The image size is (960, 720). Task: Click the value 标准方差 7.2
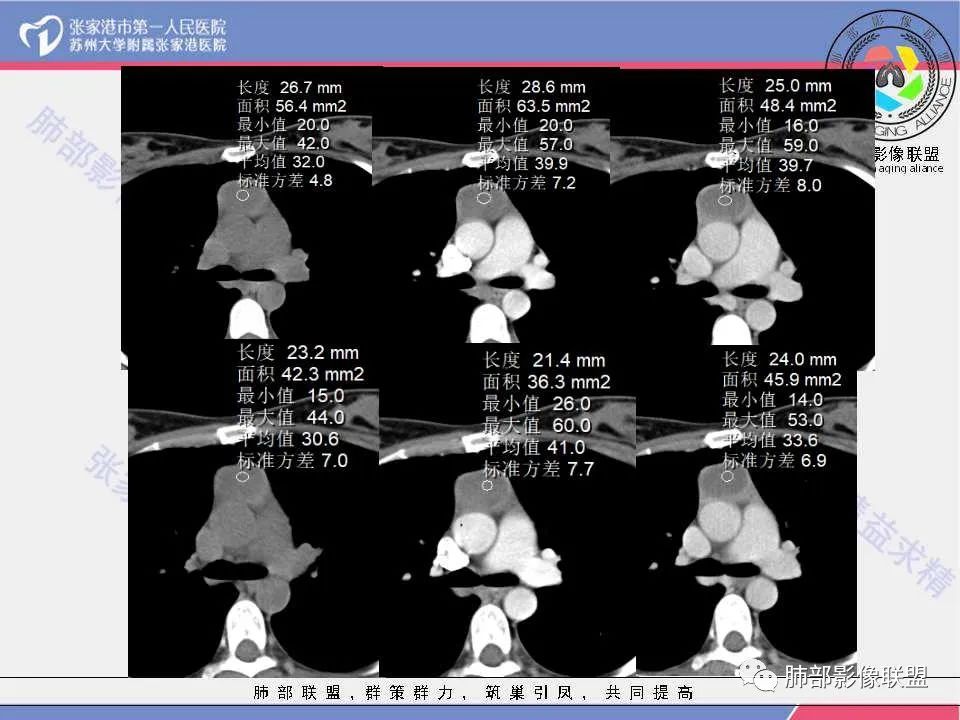click(x=527, y=182)
